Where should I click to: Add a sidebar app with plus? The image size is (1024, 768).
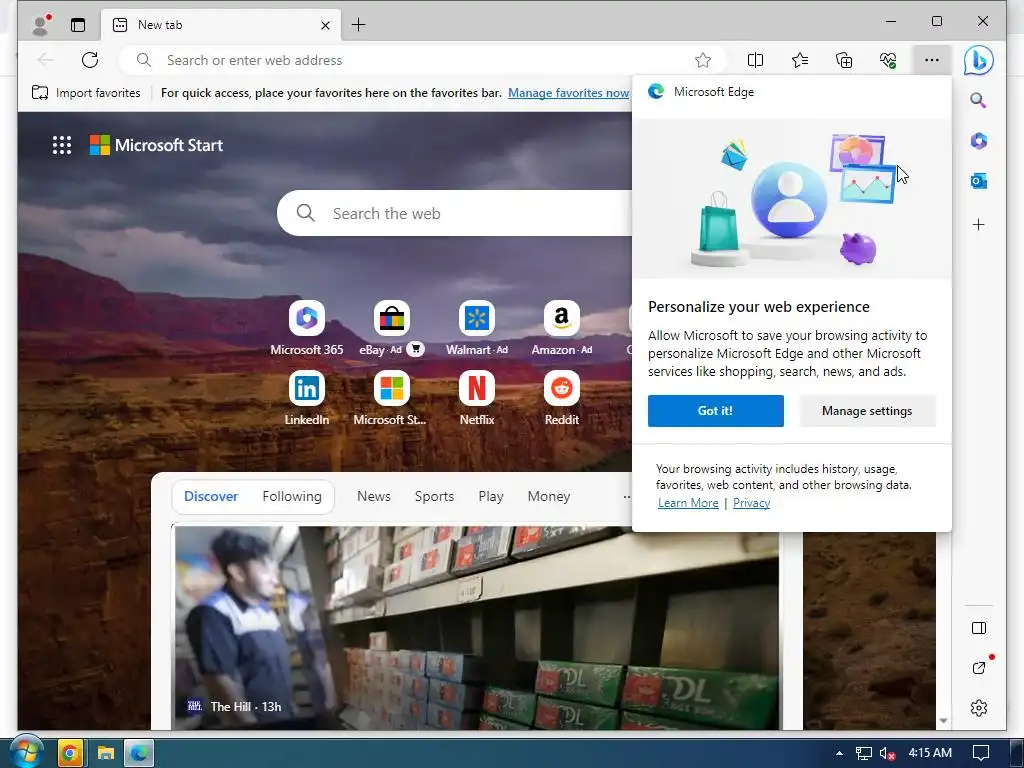[978, 225]
